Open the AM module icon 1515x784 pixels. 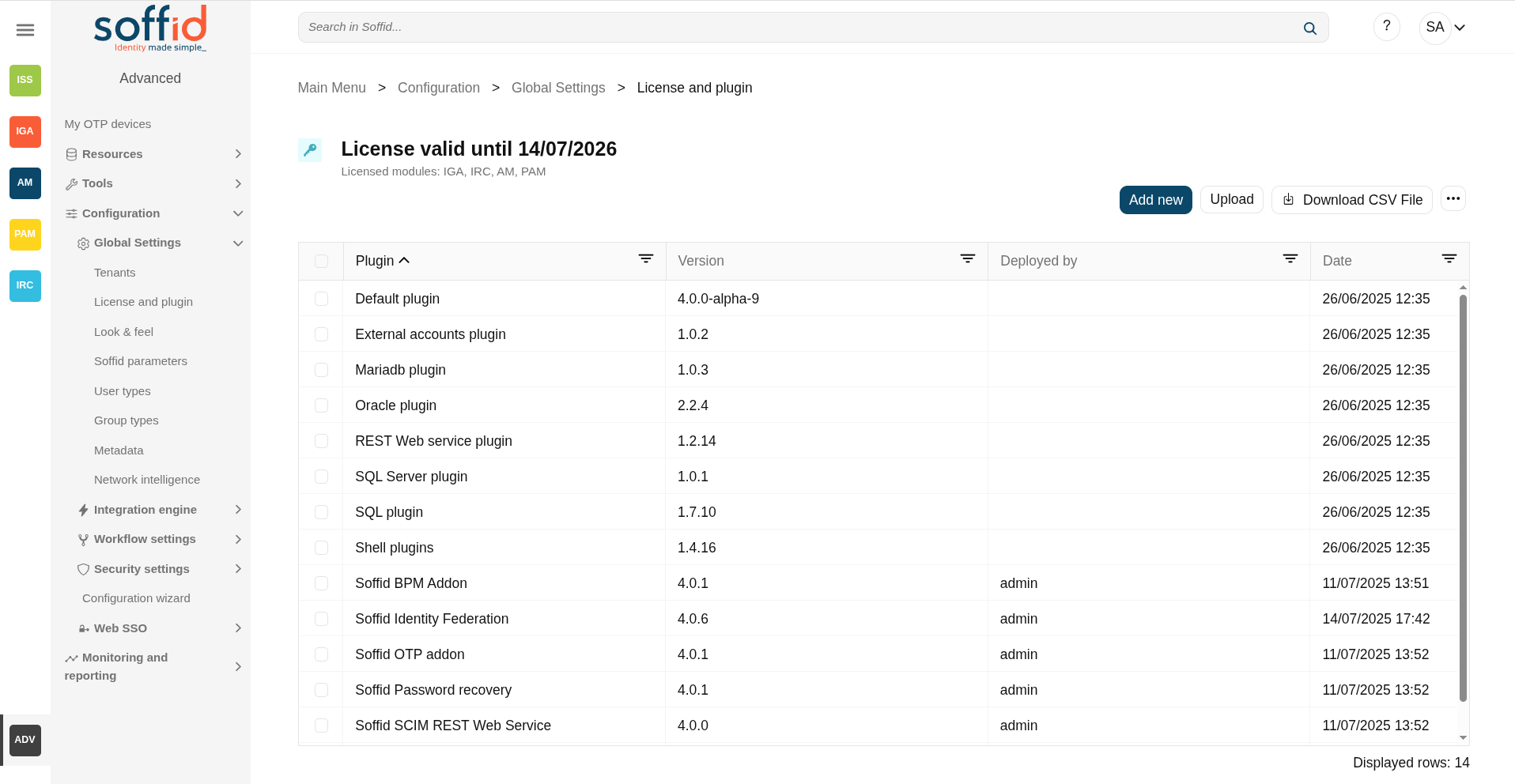click(x=25, y=183)
